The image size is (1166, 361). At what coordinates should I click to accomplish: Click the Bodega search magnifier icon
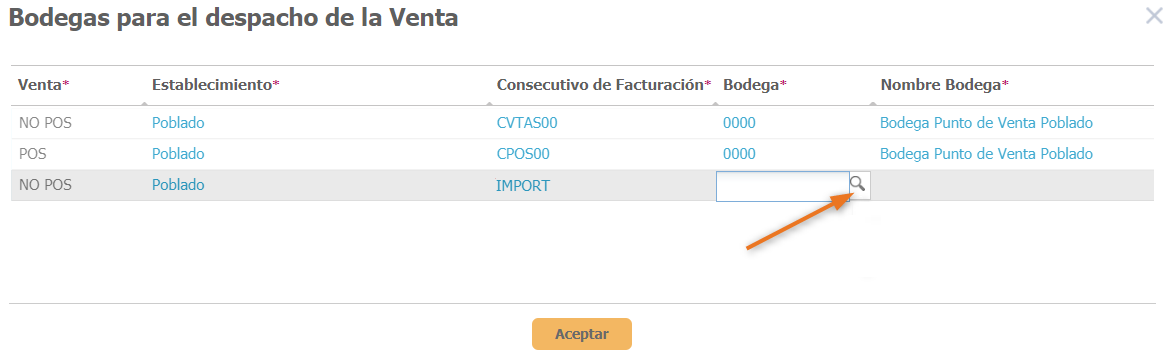[x=859, y=185]
